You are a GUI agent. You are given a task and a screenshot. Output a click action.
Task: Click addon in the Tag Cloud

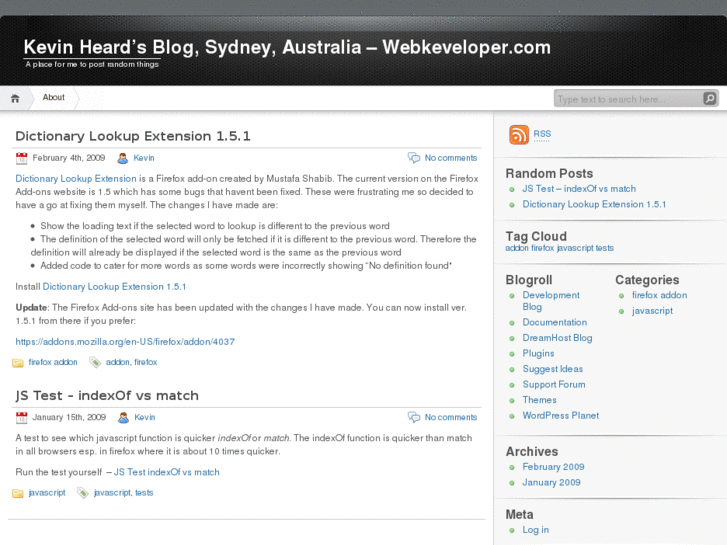pos(517,248)
